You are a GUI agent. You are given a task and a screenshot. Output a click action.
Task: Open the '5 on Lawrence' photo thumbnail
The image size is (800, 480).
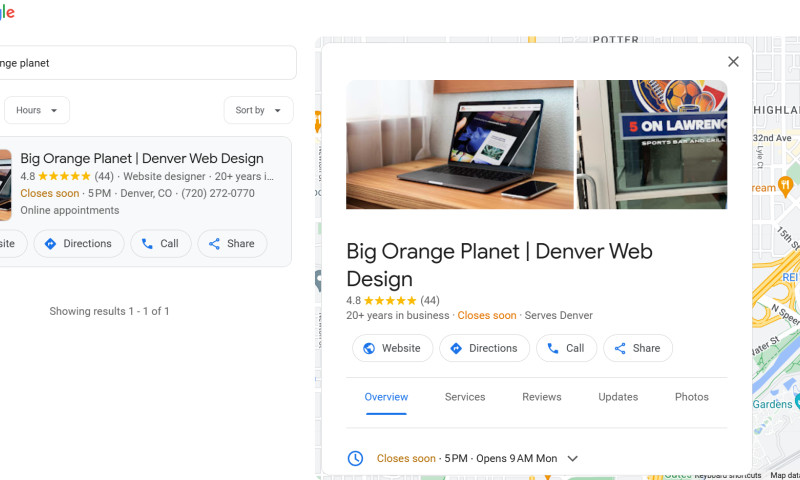tap(652, 144)
